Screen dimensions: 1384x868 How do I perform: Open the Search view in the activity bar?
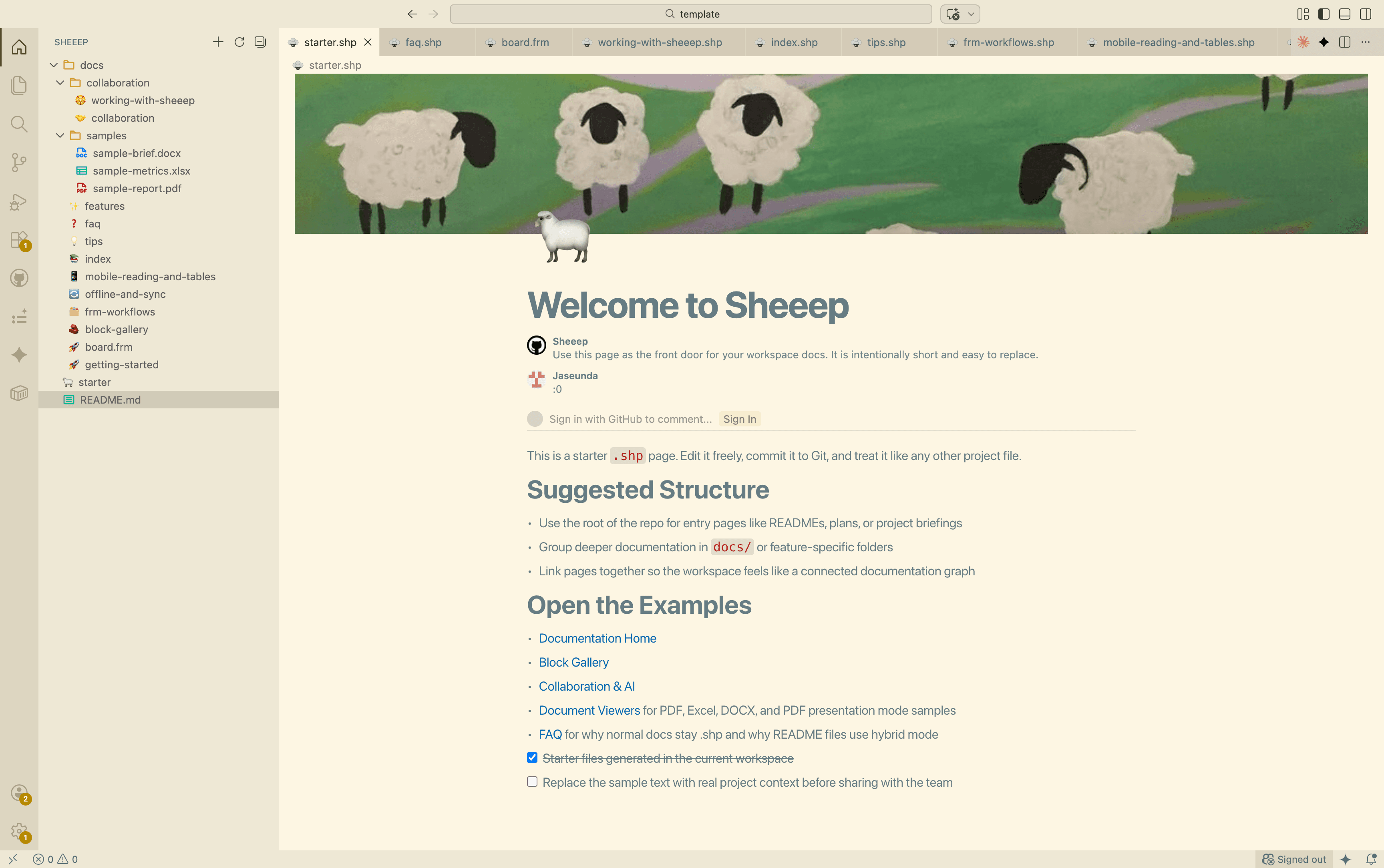pyautogui.click(x=19, y=124)
